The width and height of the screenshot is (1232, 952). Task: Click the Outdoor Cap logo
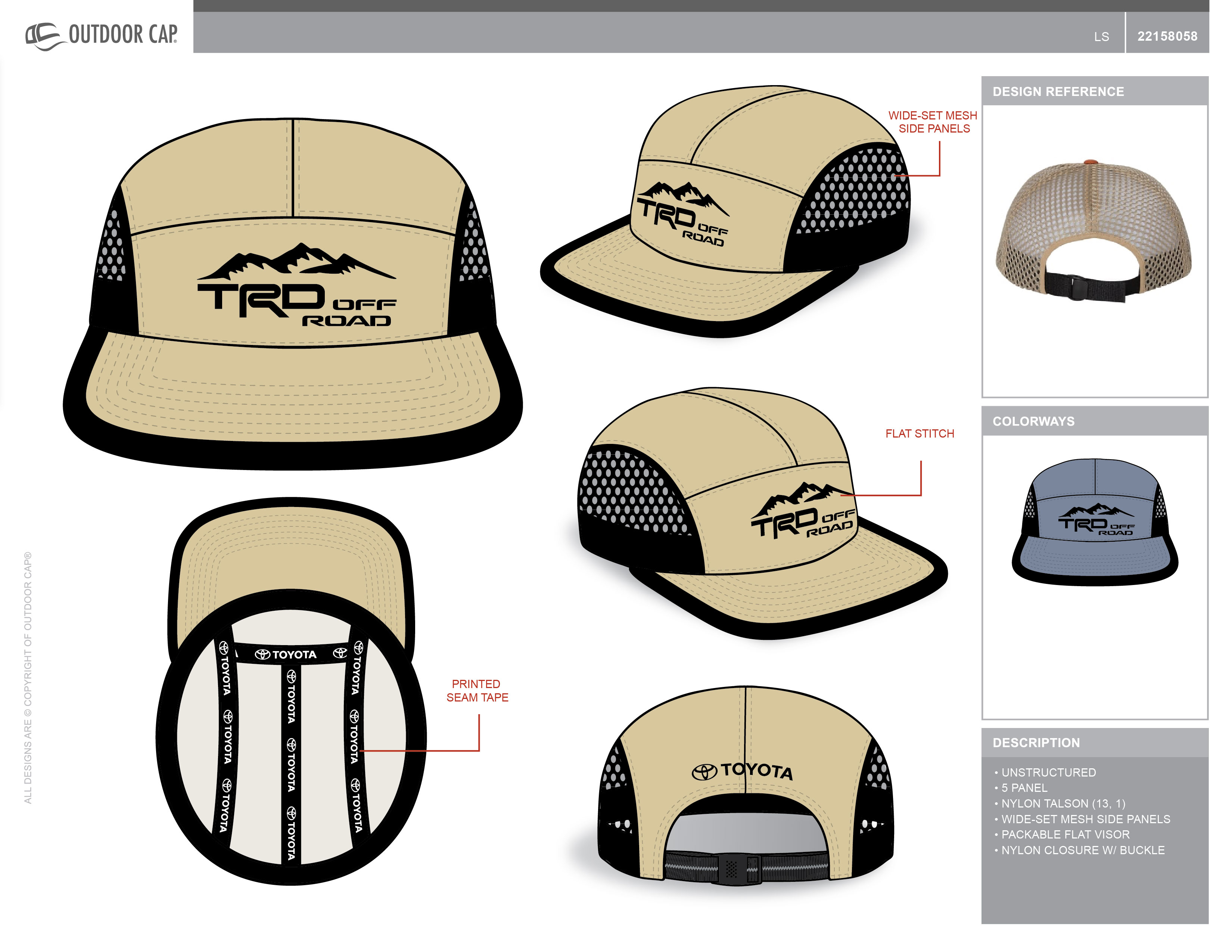tap(102, 35)
